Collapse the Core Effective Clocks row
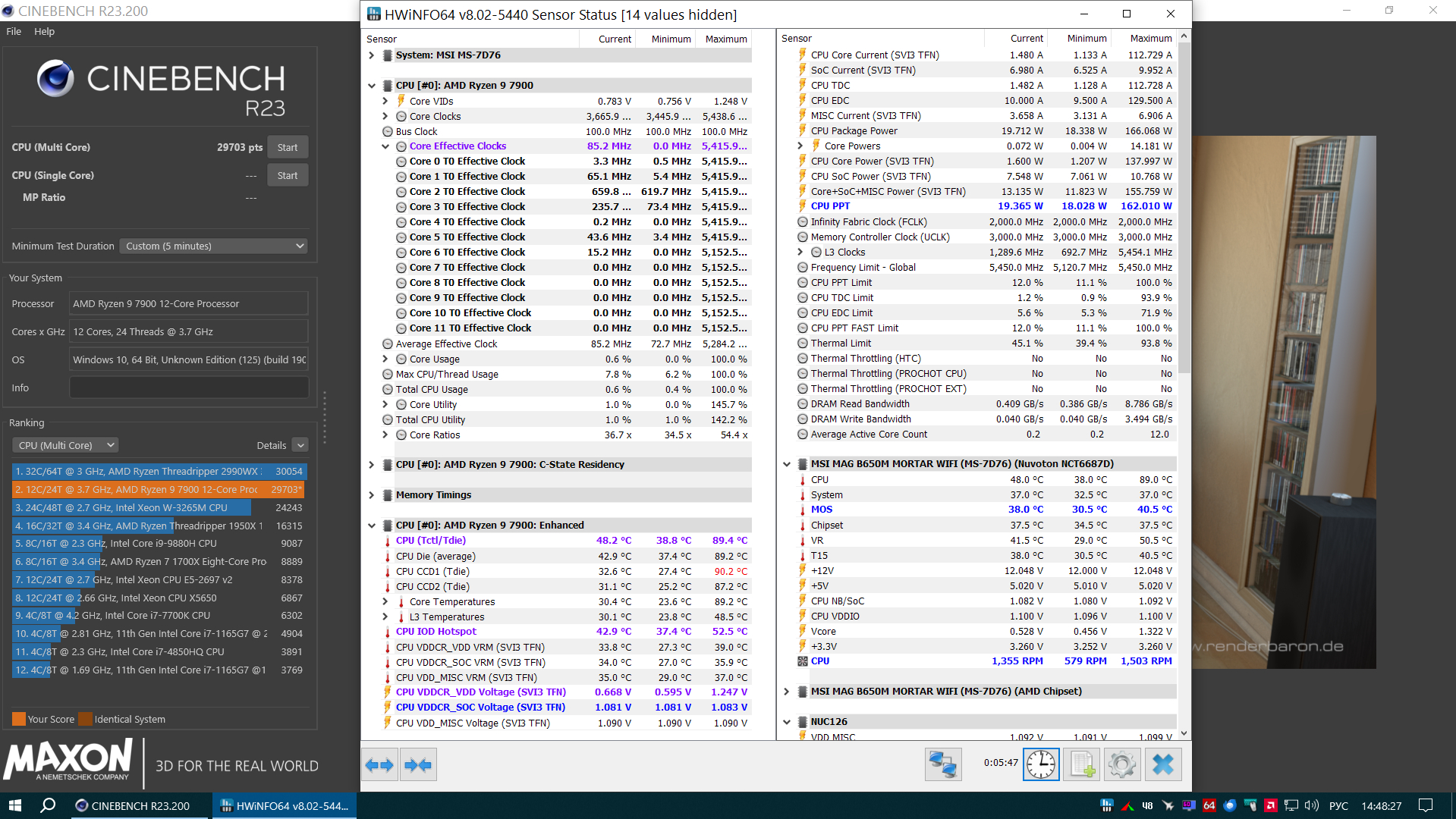Screen dimensions: 1456x819 click(385, 146)
